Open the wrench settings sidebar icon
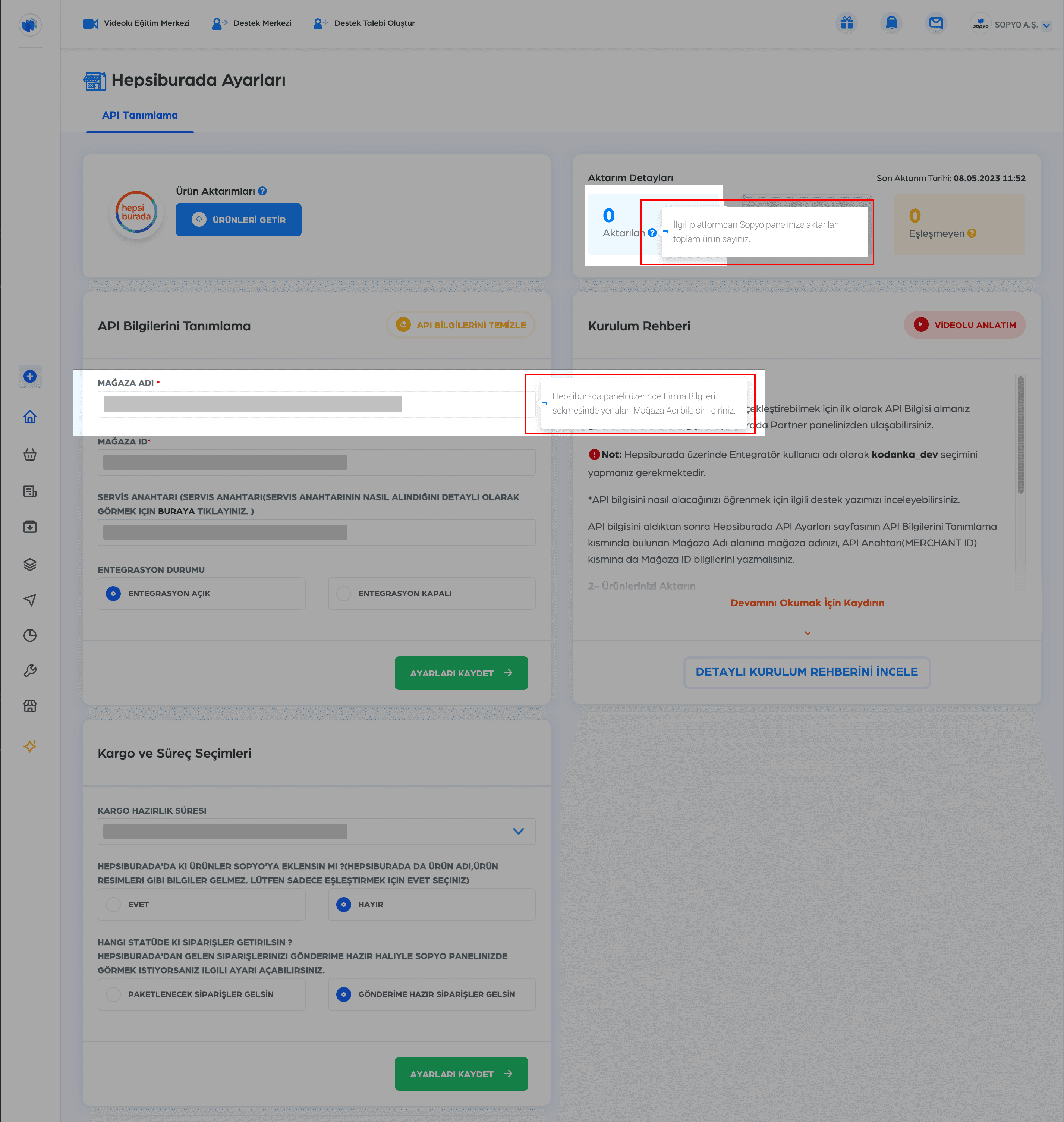 pos(30,670)
